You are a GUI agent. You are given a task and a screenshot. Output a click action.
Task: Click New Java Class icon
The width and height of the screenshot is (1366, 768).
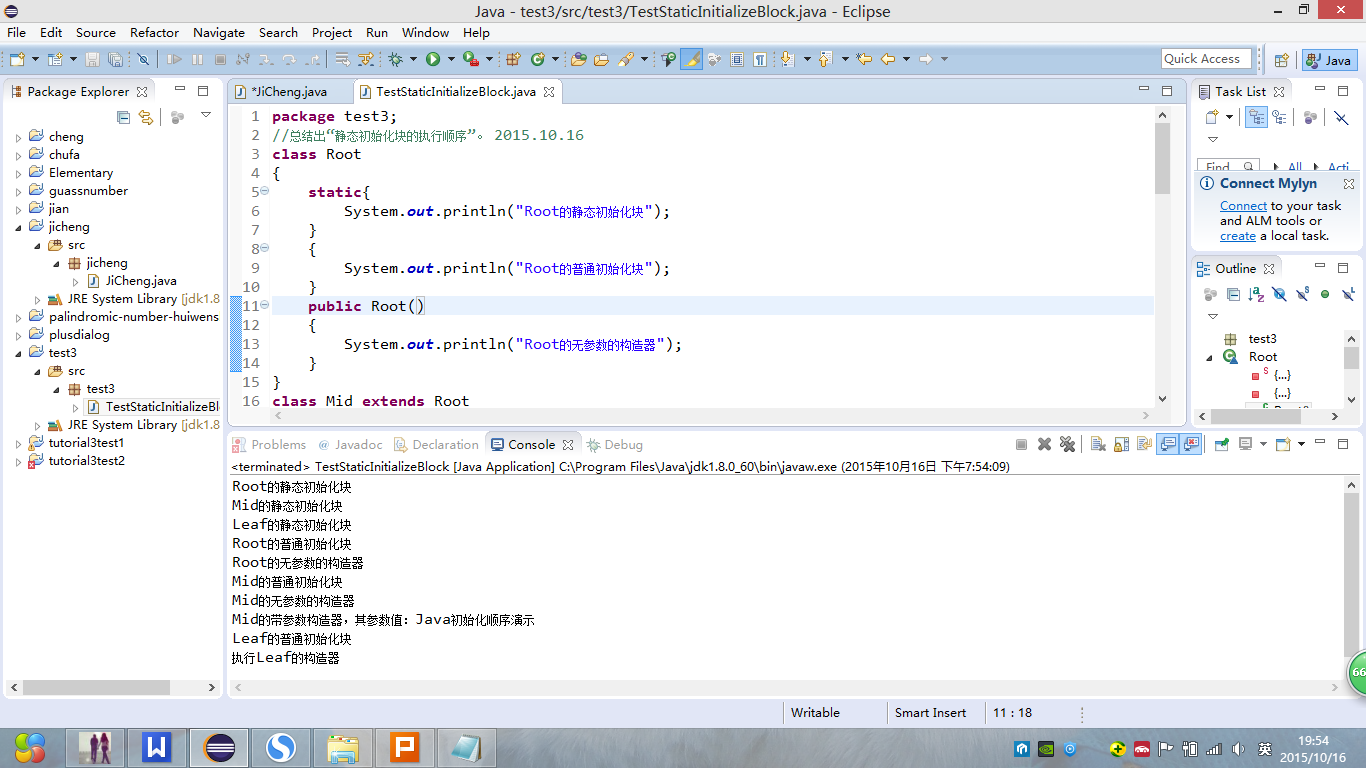point(538,59)
